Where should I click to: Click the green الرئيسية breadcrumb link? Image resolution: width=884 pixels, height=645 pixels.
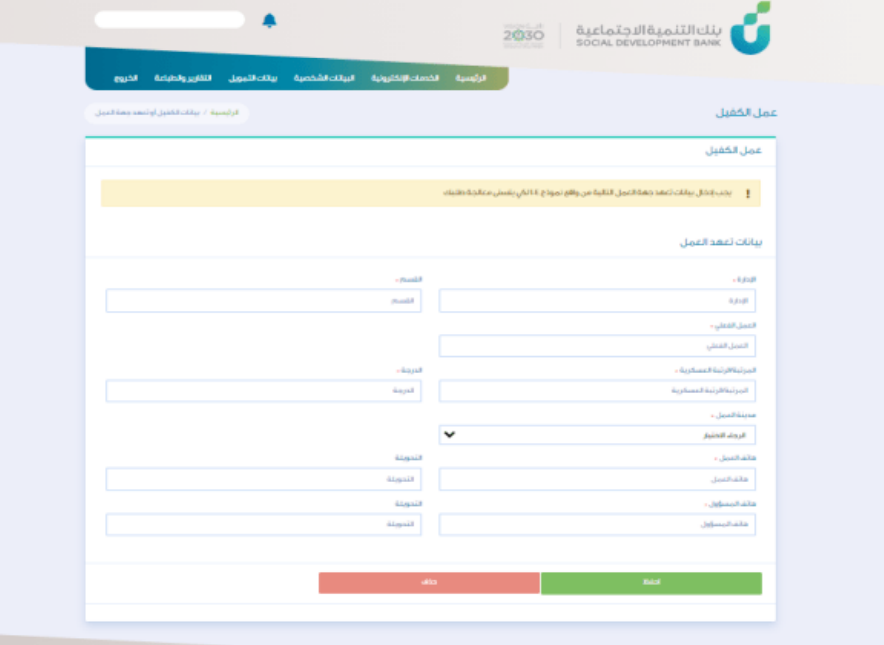[x=224, y=113]
